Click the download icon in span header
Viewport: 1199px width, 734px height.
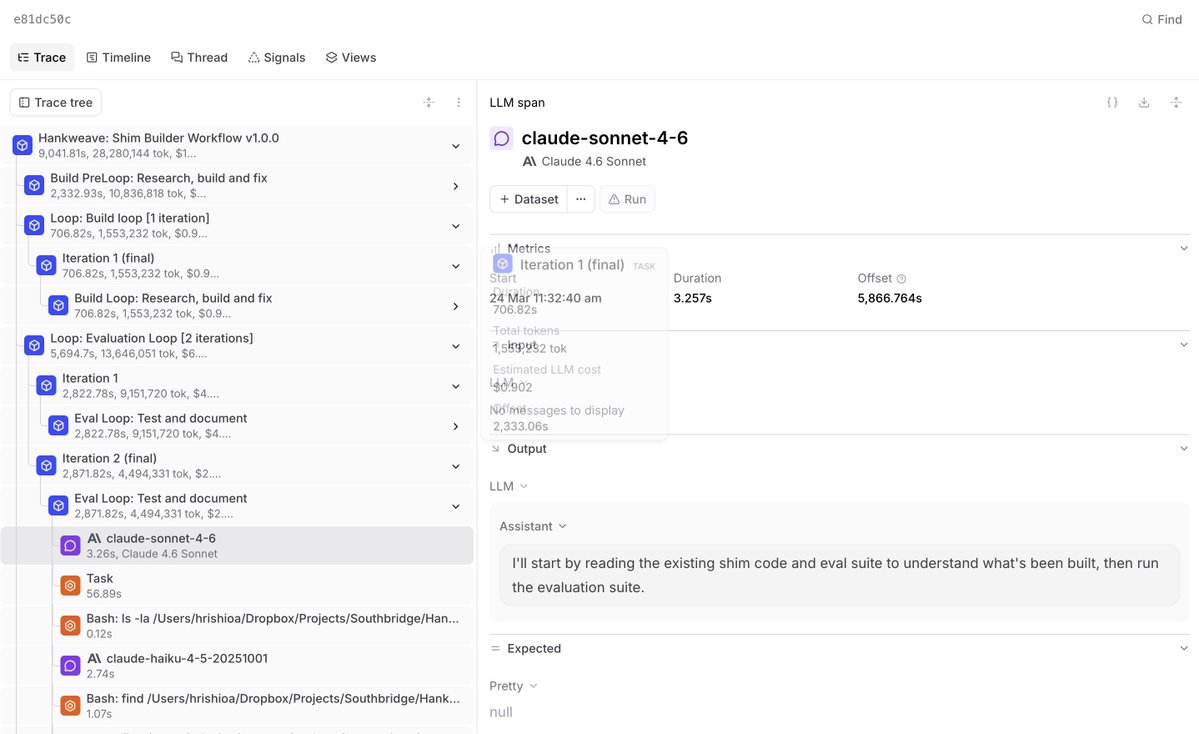pyautogui.click(x=1144, y=102)
